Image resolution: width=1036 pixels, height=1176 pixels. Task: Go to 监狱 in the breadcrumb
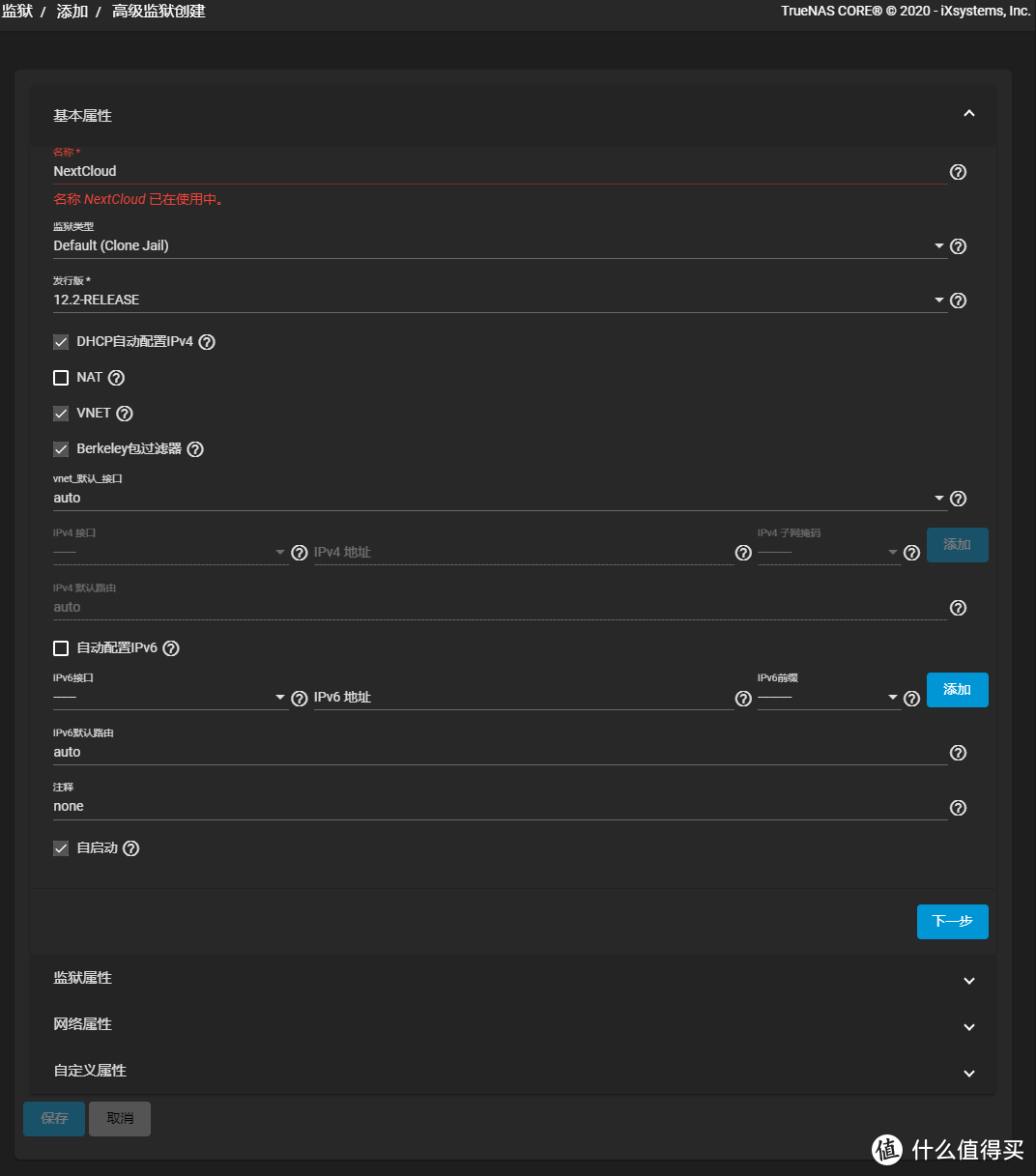coord(17,11)
